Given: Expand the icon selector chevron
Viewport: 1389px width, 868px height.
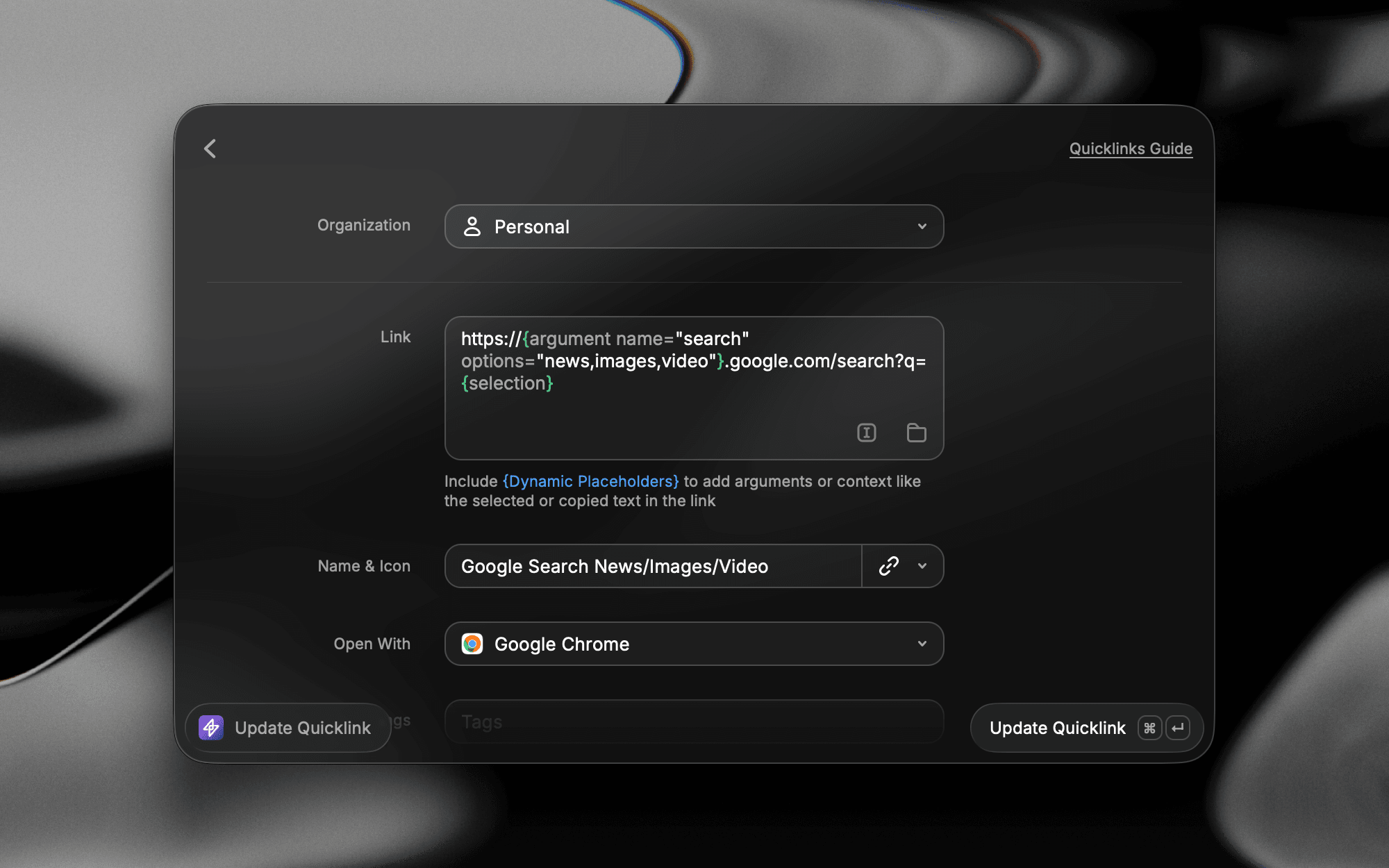Looking at the screenshot, I should 922,566.
